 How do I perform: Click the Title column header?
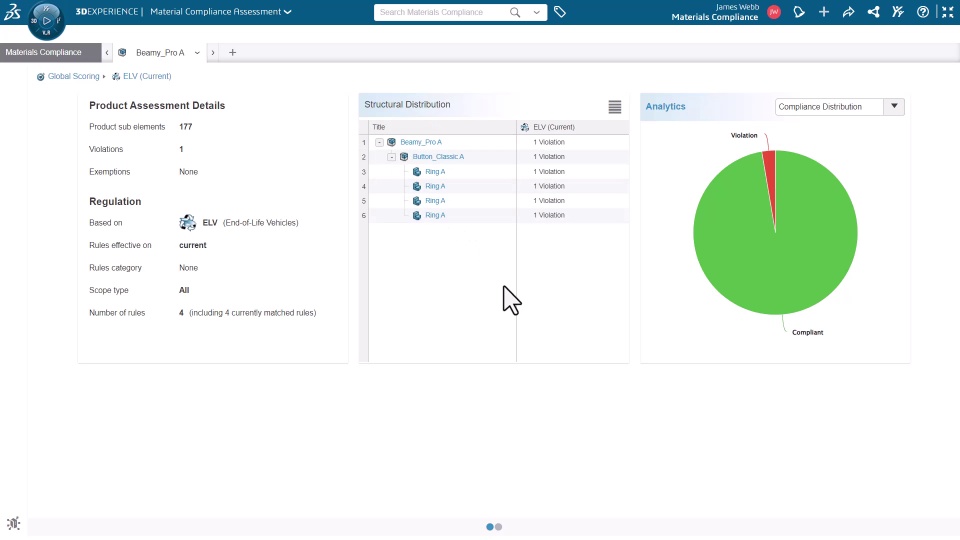[x=443, y=127]
